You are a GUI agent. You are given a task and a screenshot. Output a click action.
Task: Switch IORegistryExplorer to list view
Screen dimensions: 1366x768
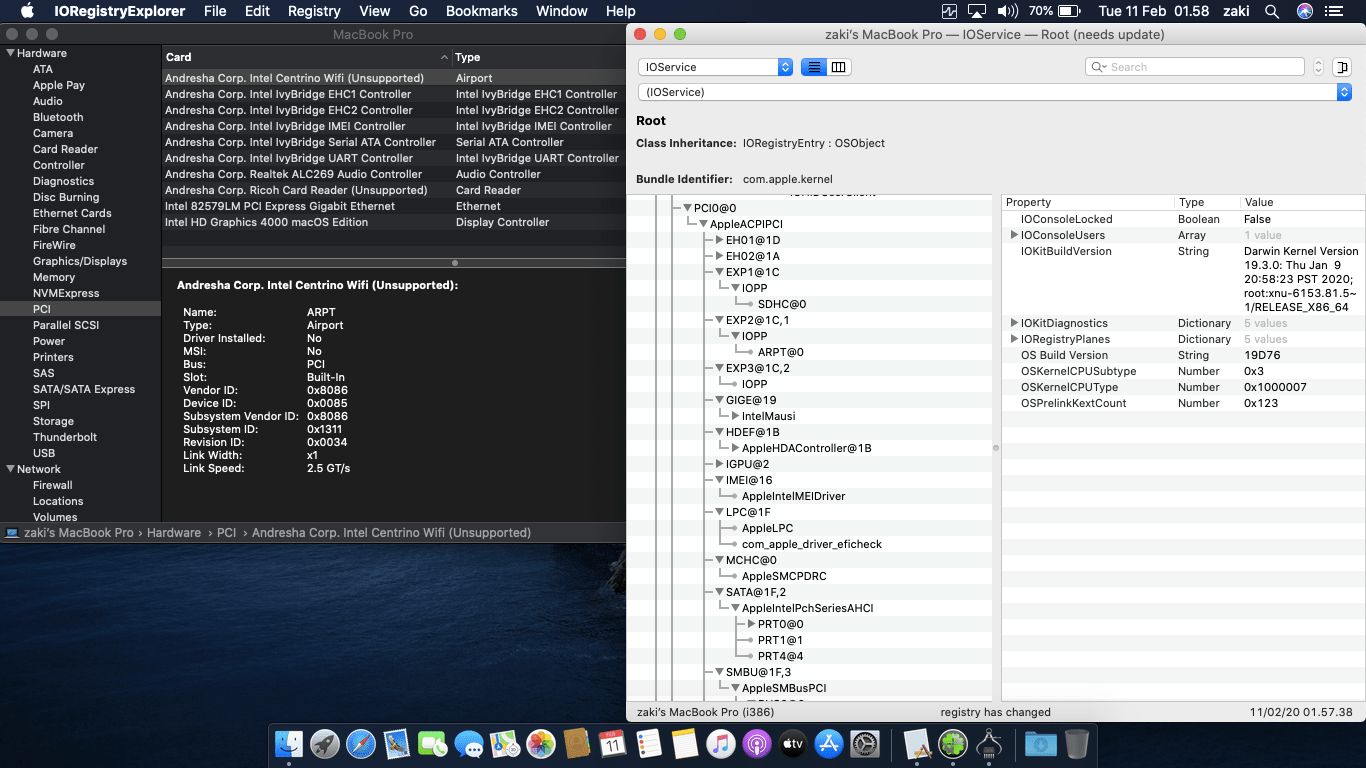[814, 67]
